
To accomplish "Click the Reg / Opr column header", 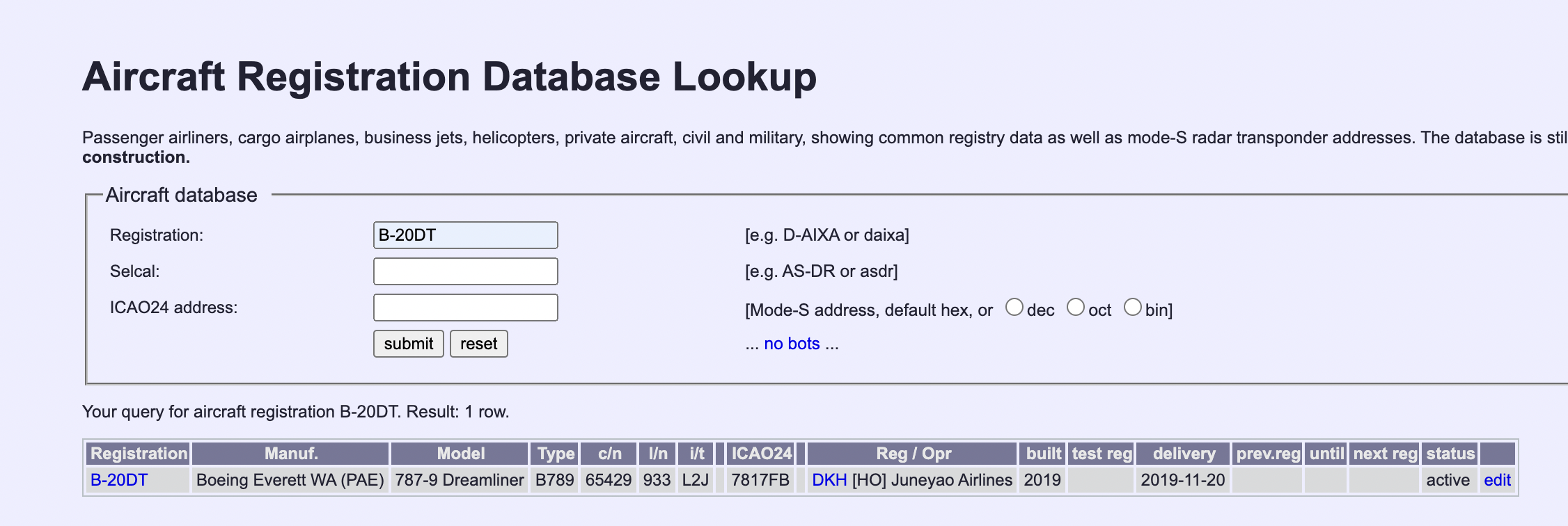I will tap(913, 454).
